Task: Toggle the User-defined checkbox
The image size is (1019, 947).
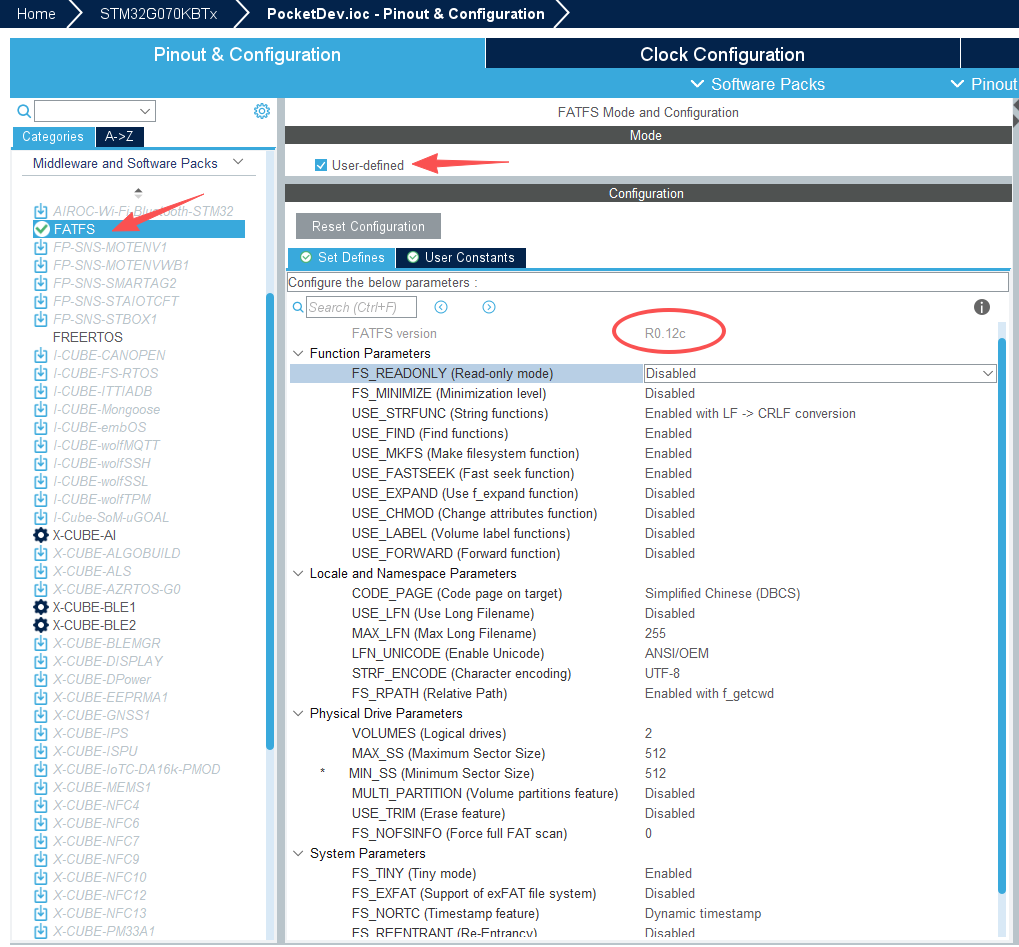Action: [x=320, y=165]
